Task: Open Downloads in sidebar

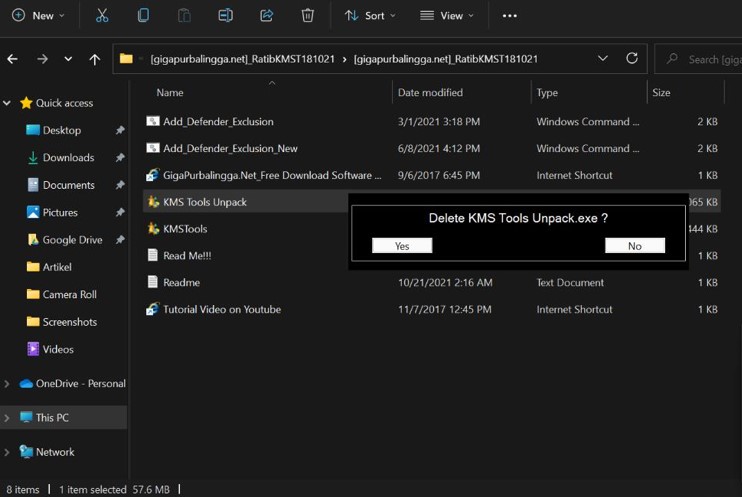Action: click(x=68, y=158)
